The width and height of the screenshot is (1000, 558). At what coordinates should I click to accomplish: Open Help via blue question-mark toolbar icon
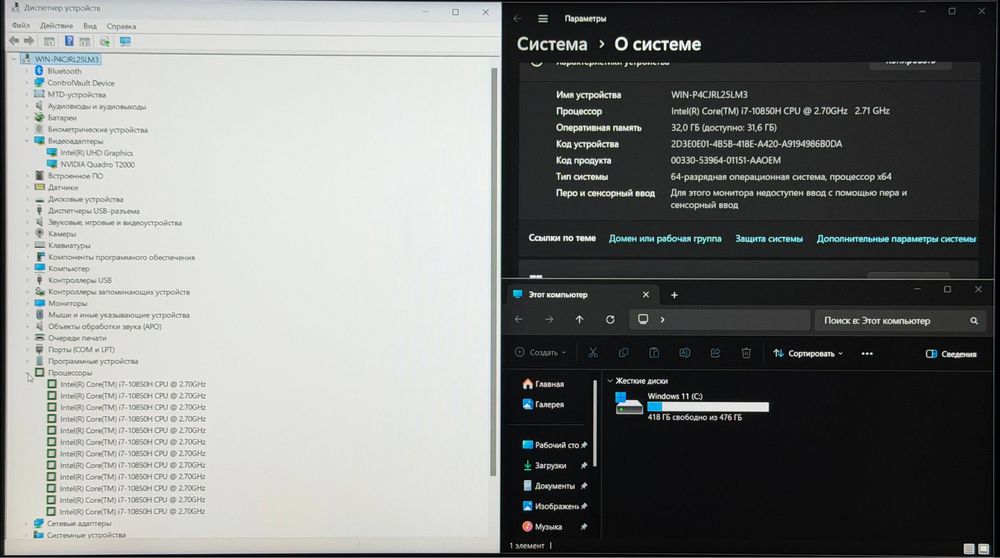point(69,41)
